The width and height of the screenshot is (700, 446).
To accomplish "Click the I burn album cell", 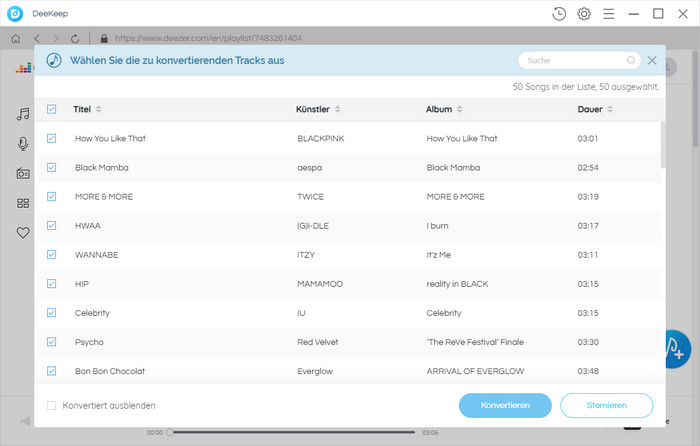I will pyautogui.click(x=437, y=225).
